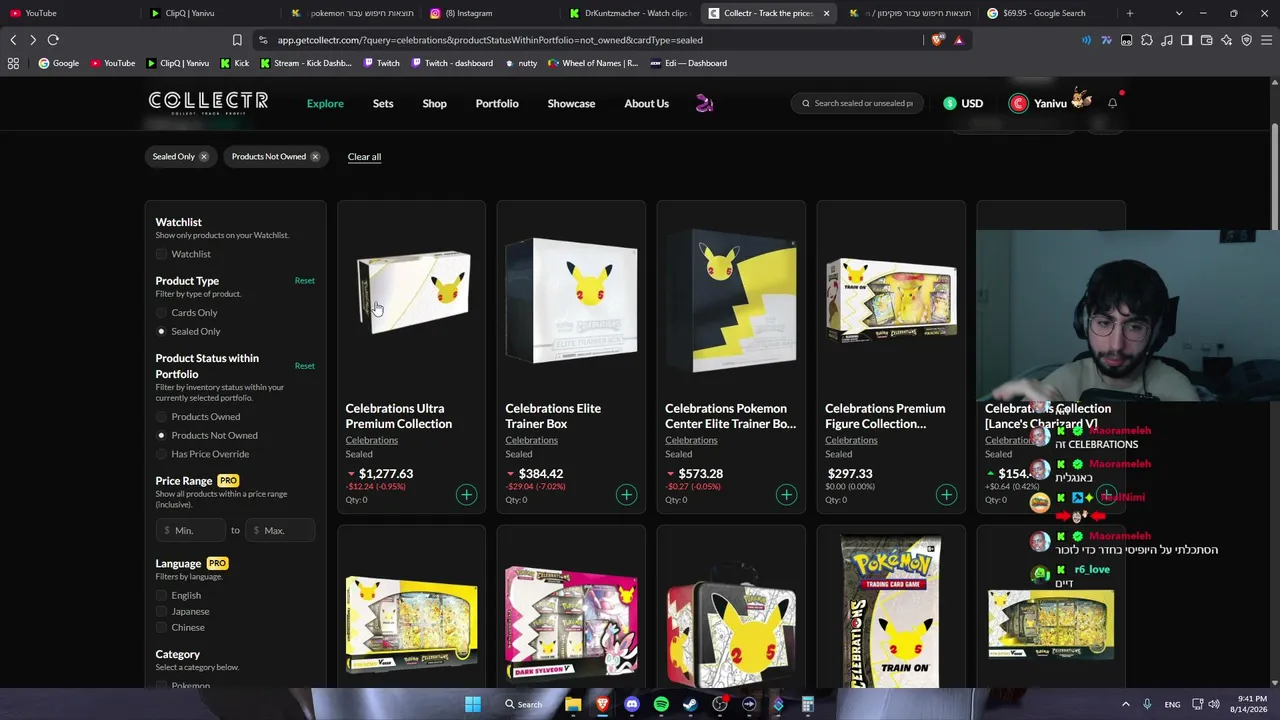Screen dimensions: 1280x720
Task: Open Brave Leo AI sparkle icon
Action: click(x=1226, y=40)
